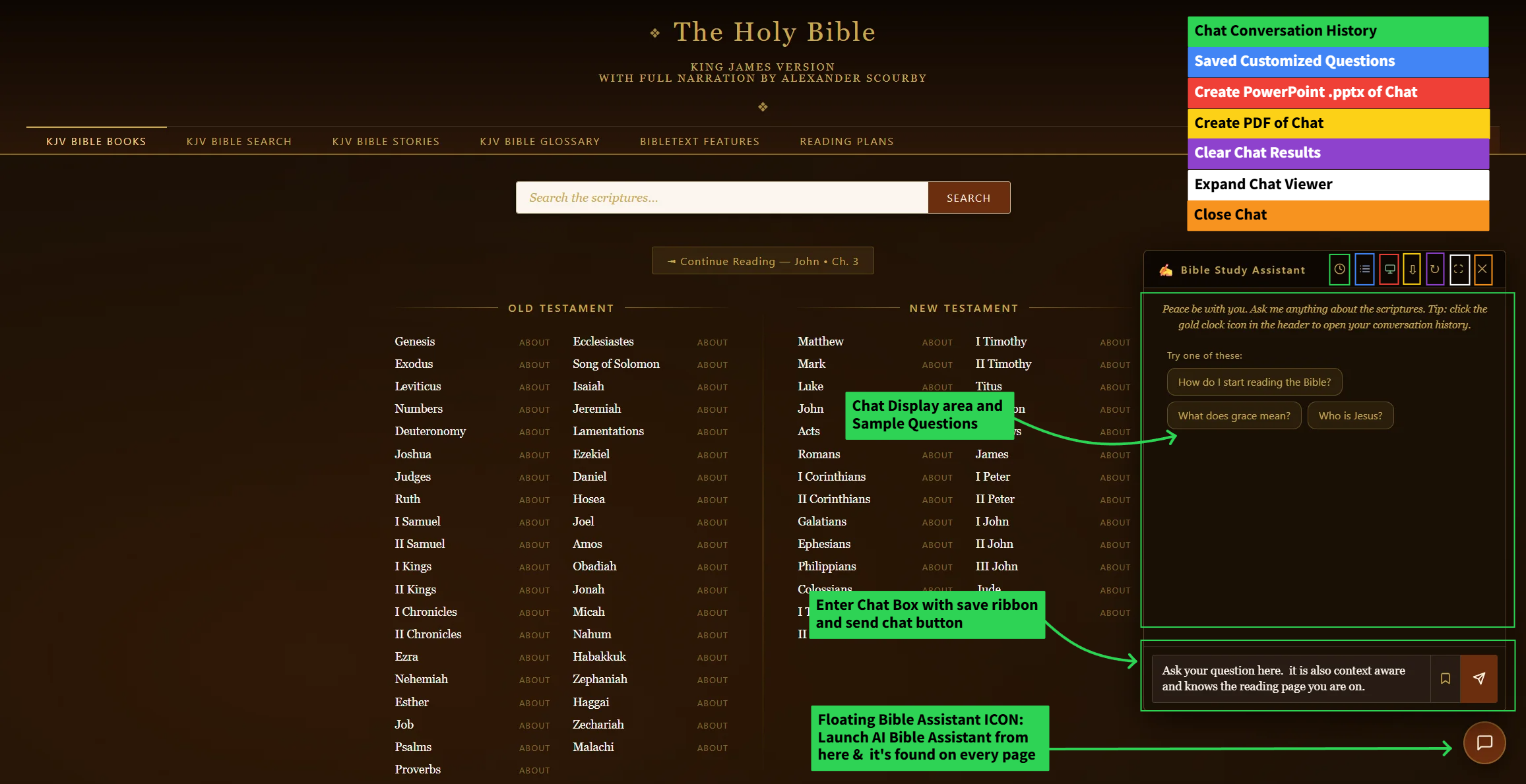The image size is (1526, 784).
Task: Open About link next to Job
Action: click(534, 725)
